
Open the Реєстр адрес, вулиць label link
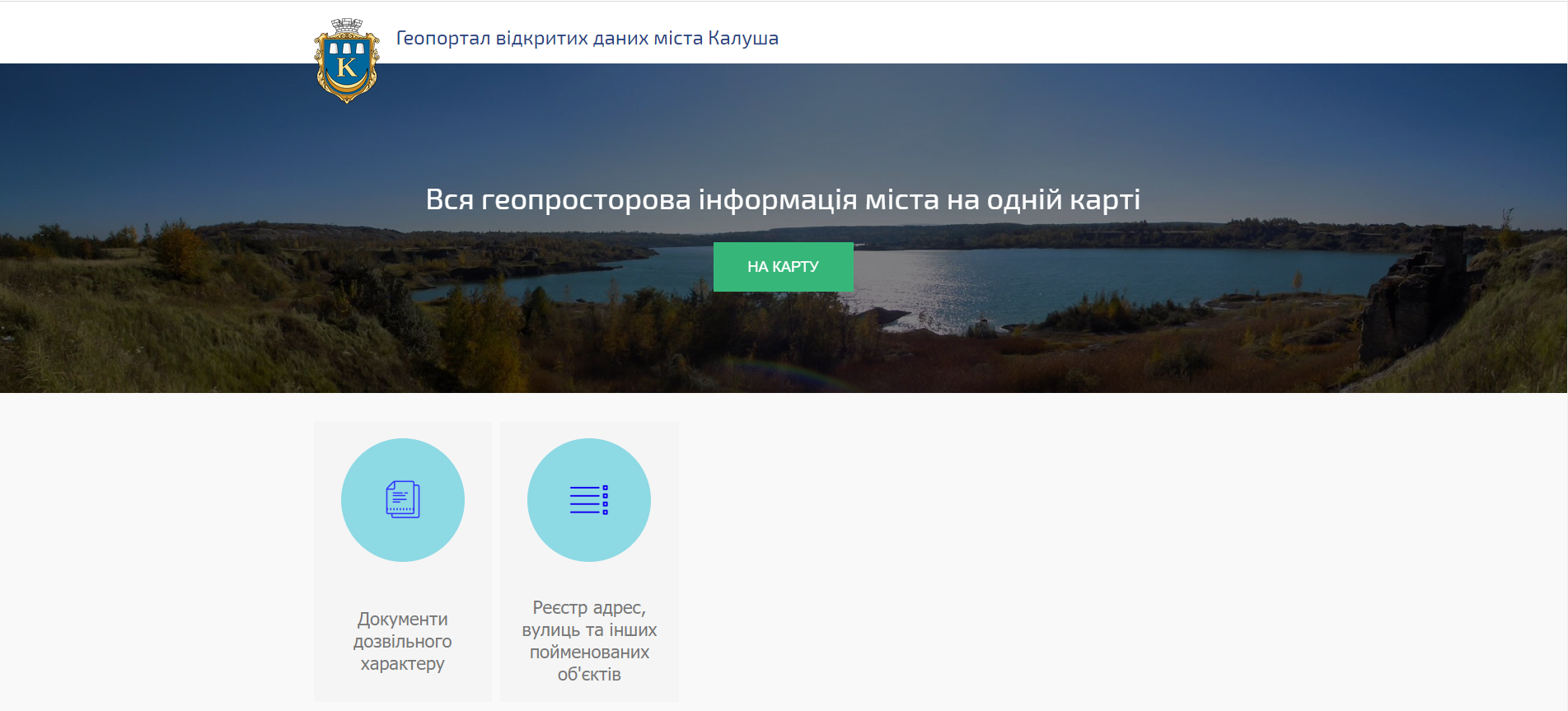tap(589, 641)
